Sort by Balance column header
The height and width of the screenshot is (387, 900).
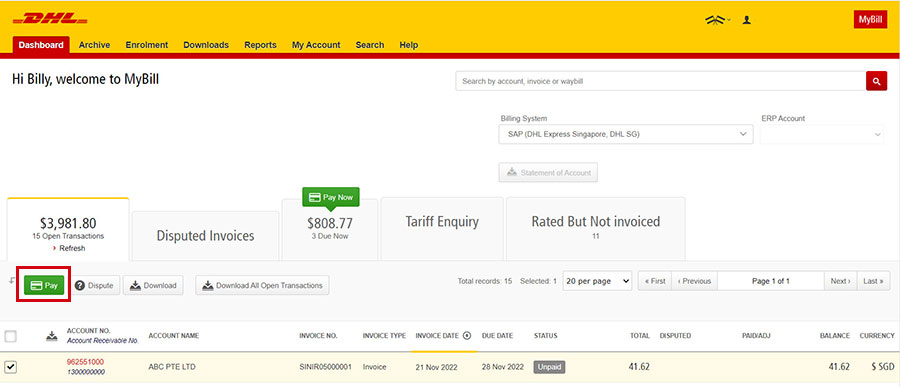(835, 336)
